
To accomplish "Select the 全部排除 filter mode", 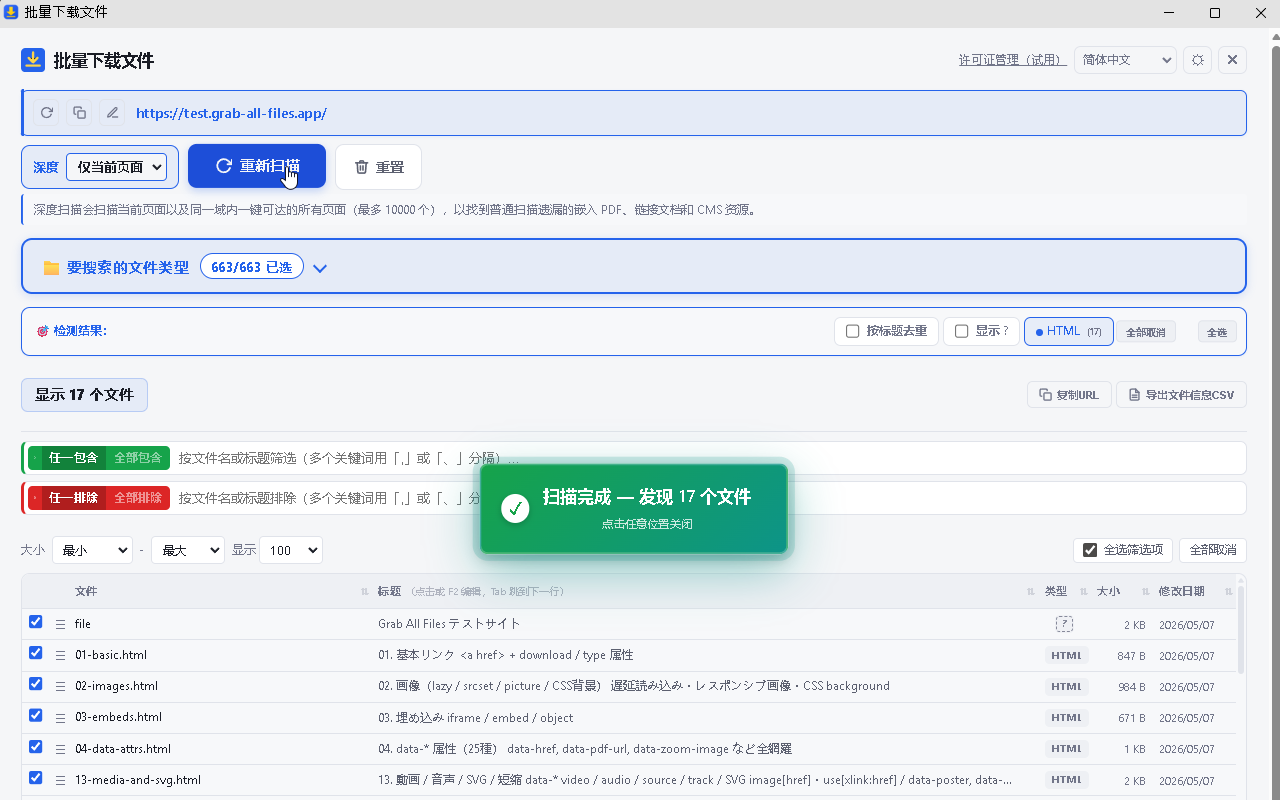I will (x=138, y=497).
